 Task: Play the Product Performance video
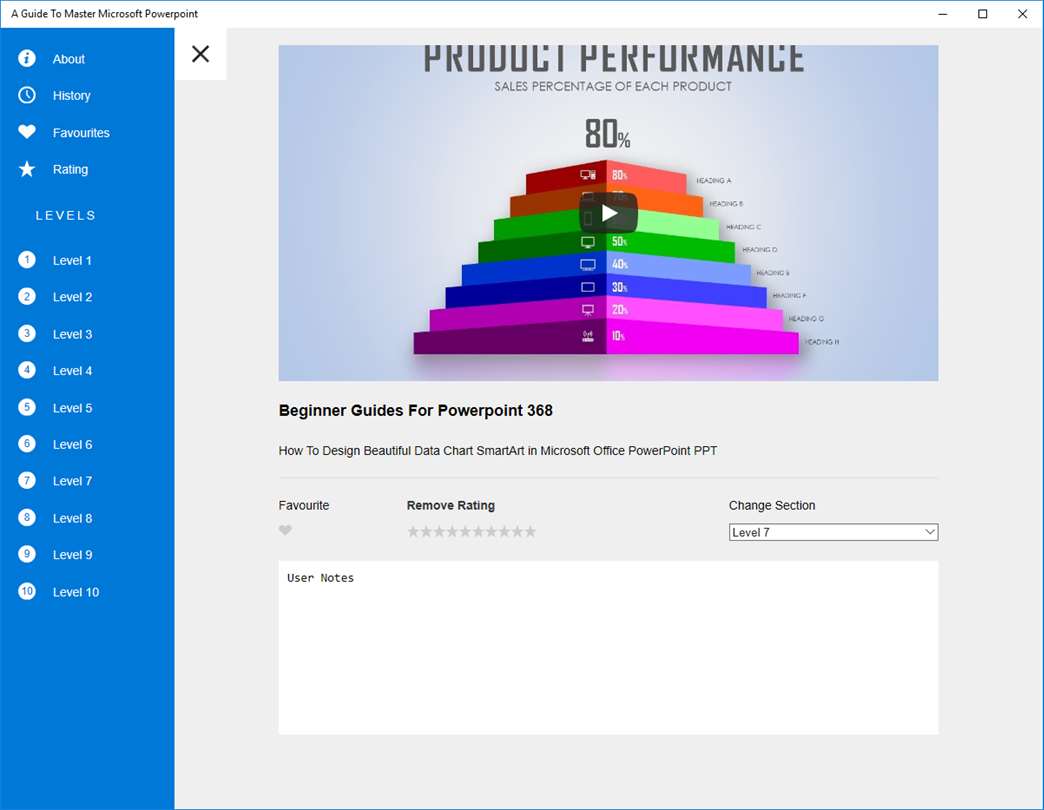point(608,213)
